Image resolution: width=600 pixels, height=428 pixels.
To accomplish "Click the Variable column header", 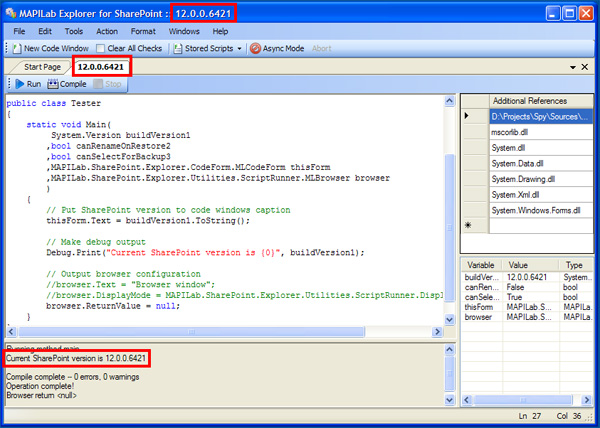I will [x=482, y=265].
